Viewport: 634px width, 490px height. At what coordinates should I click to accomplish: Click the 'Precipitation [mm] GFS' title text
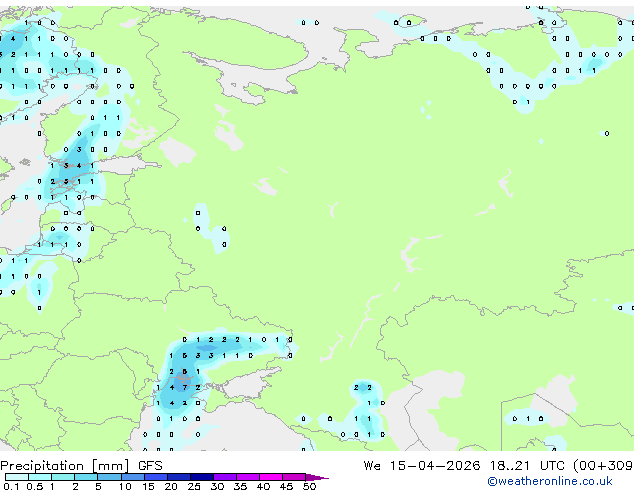click(x=81, y=466)
